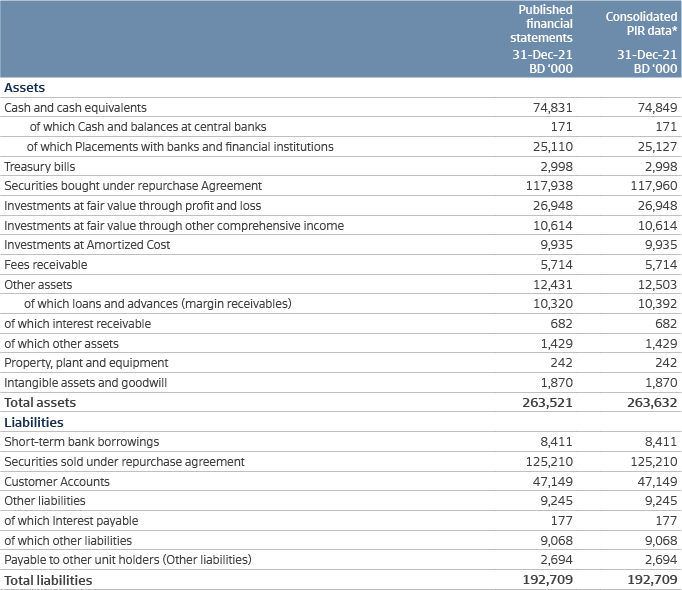Select the 'Treasury bills' row label
This screenshot has width=682, height=590.
[x=39, y=166]
